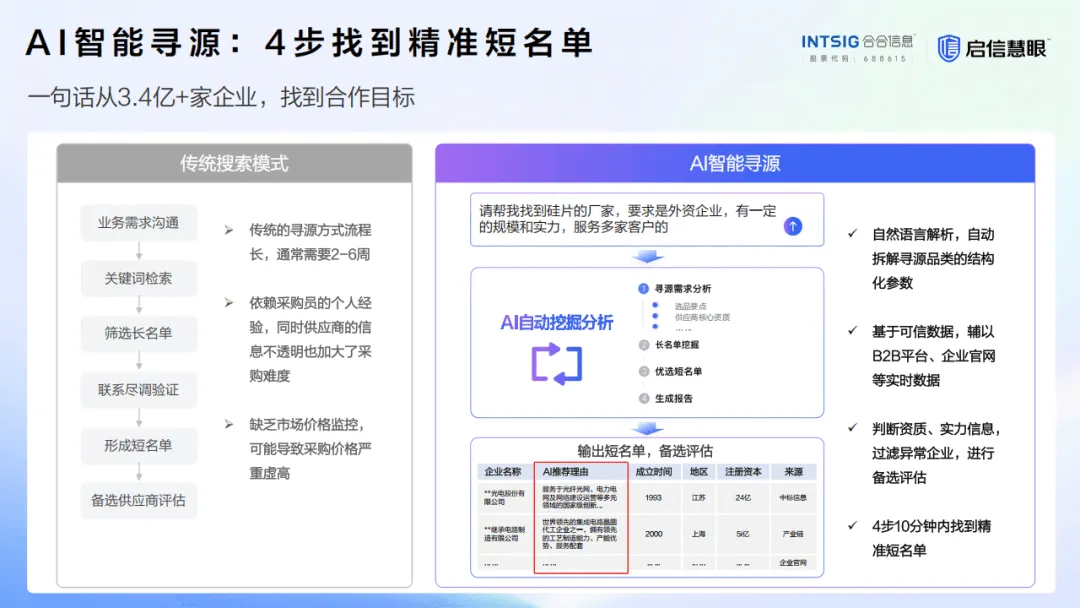Click the arrow bullet beside 缺乏市场价格监控
Screen dimensions: 1080x608
tap(229, 424)
